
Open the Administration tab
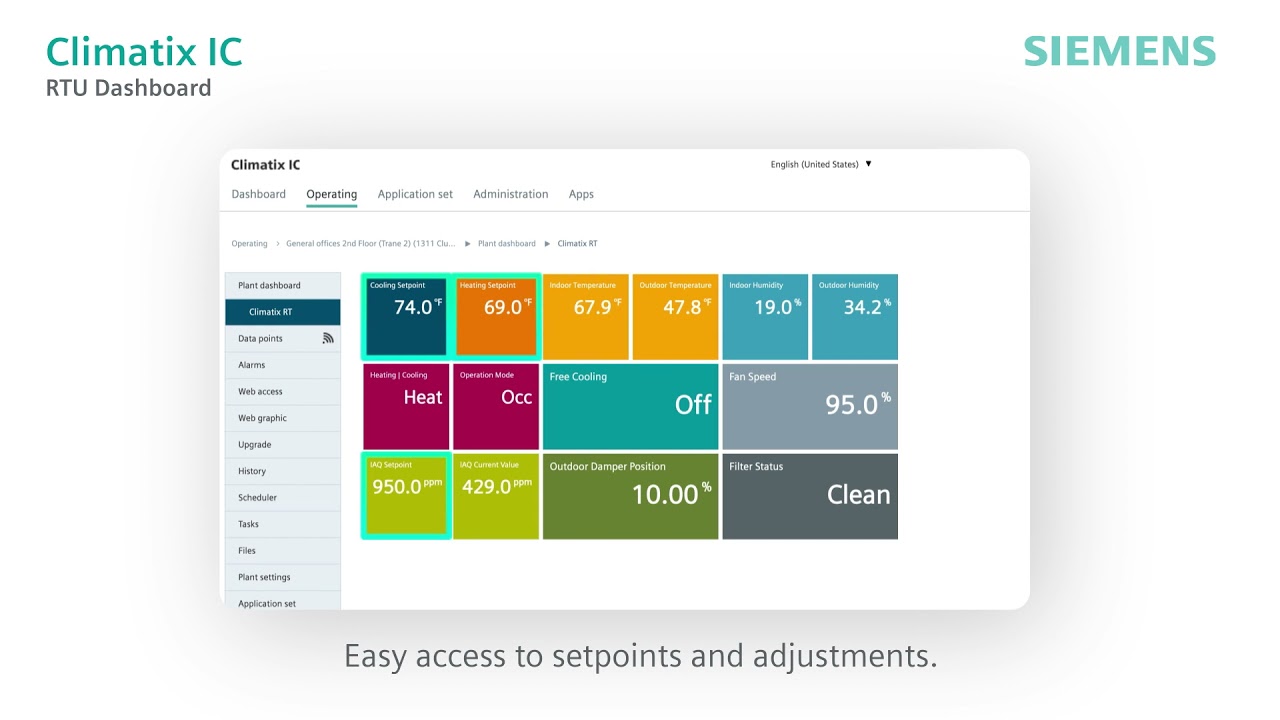coord(511,194)
